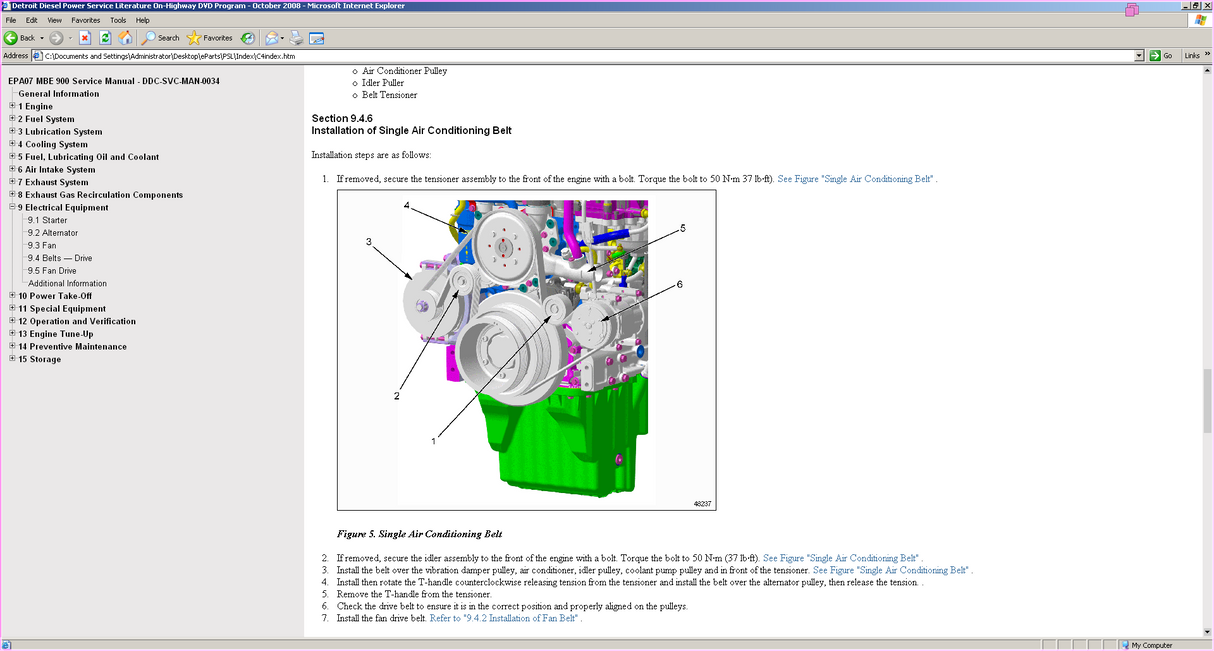Open the Favorites star panel
This screenshot has height=651, width=1214.
[x=209, y=38]
